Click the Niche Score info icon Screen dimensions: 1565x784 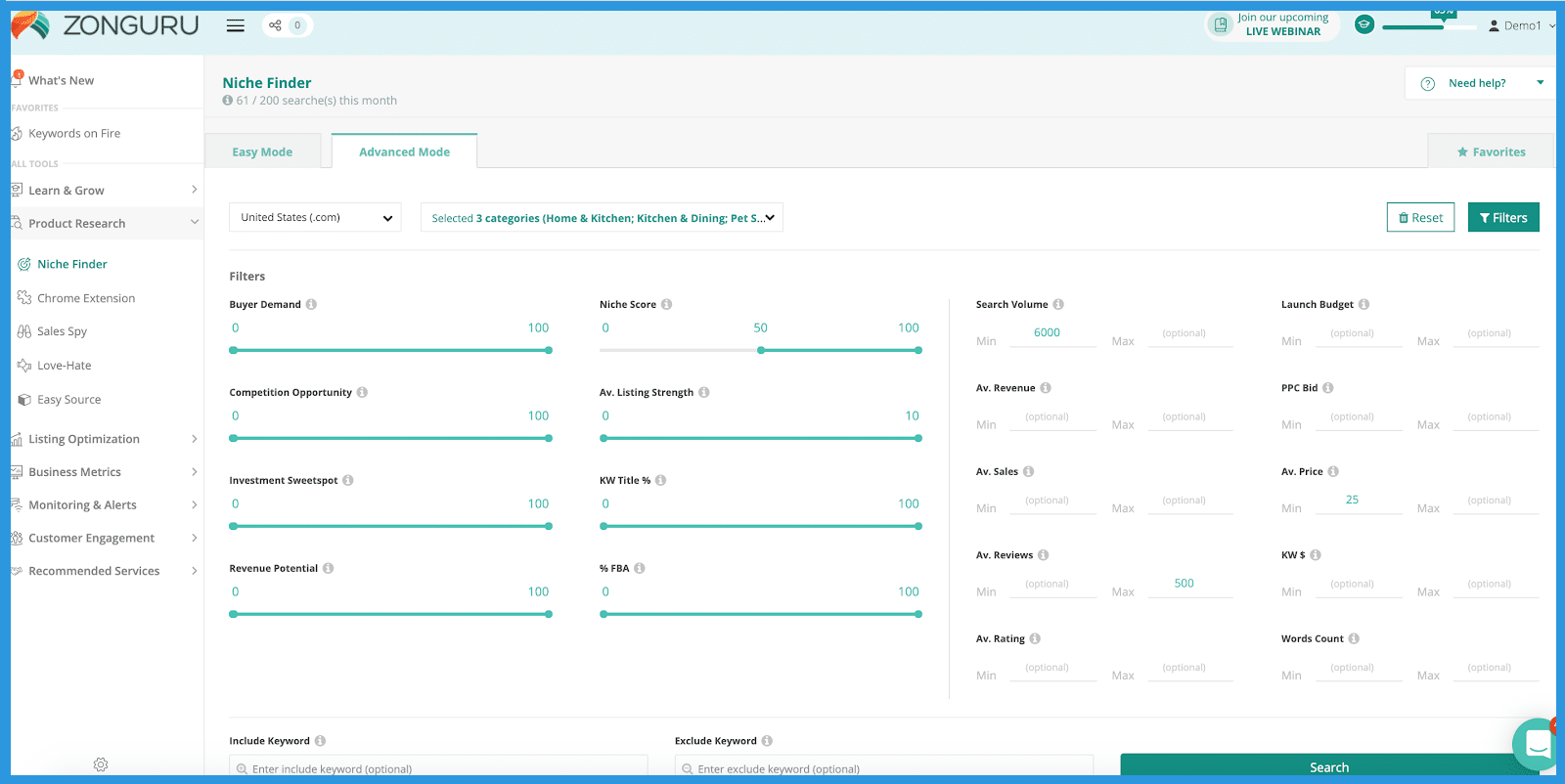point(666,304)
